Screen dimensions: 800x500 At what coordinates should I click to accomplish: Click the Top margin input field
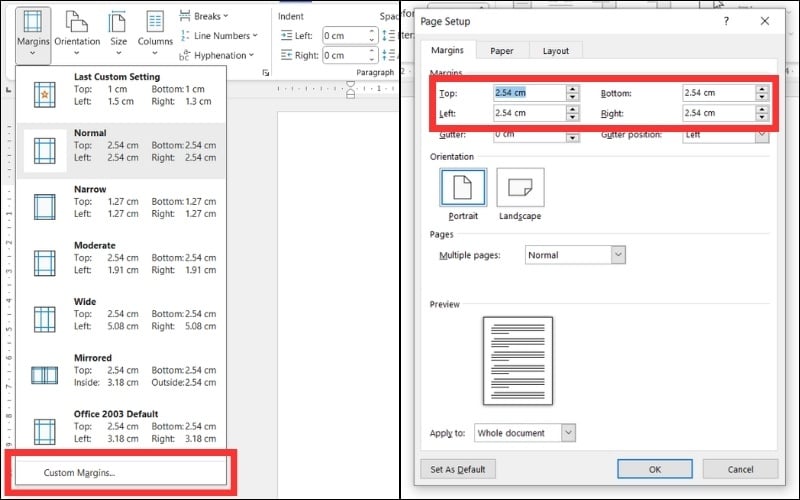coord(530,93)
